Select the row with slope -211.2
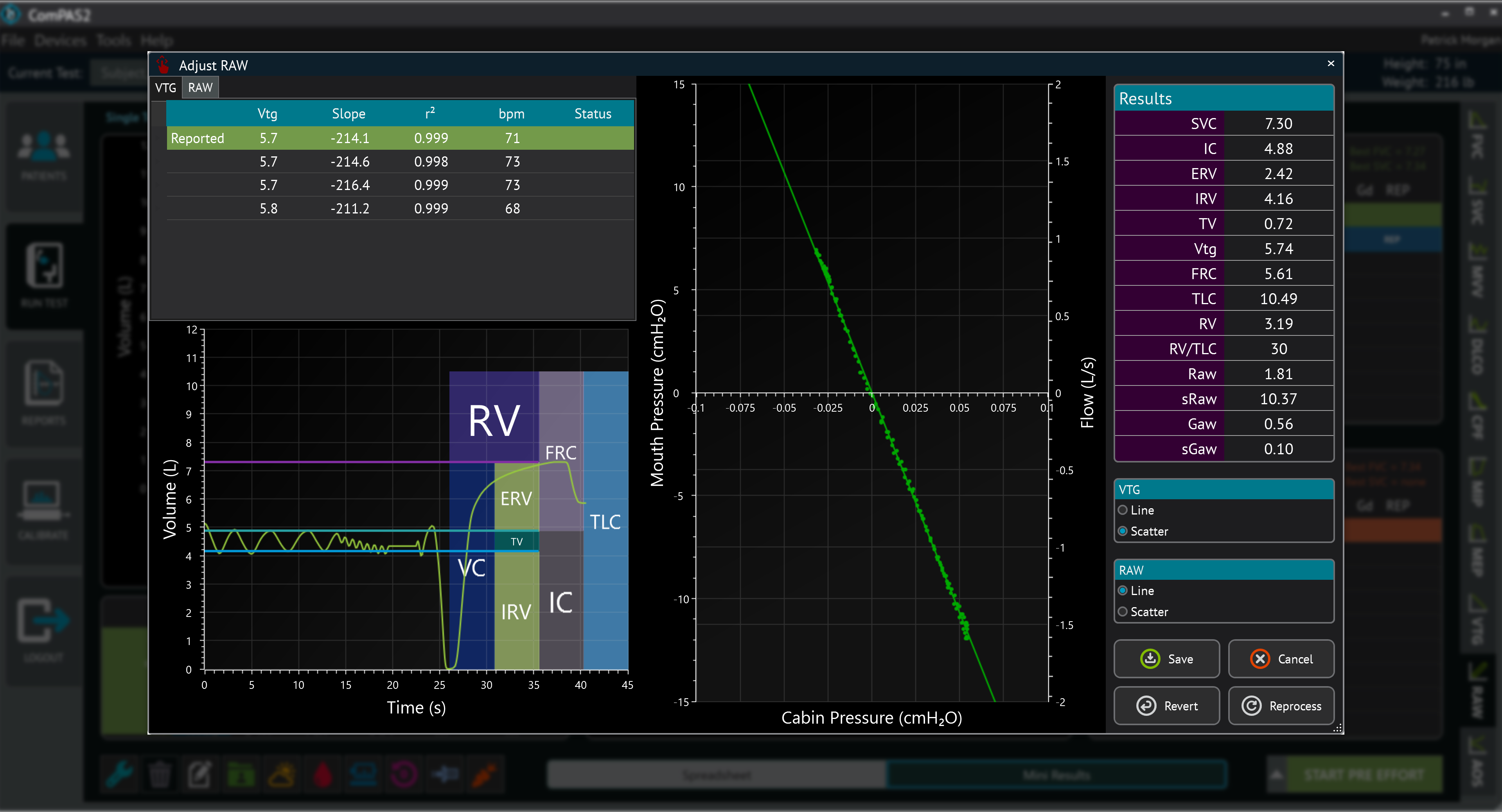 pyautogui.click(x=400, y=208)
